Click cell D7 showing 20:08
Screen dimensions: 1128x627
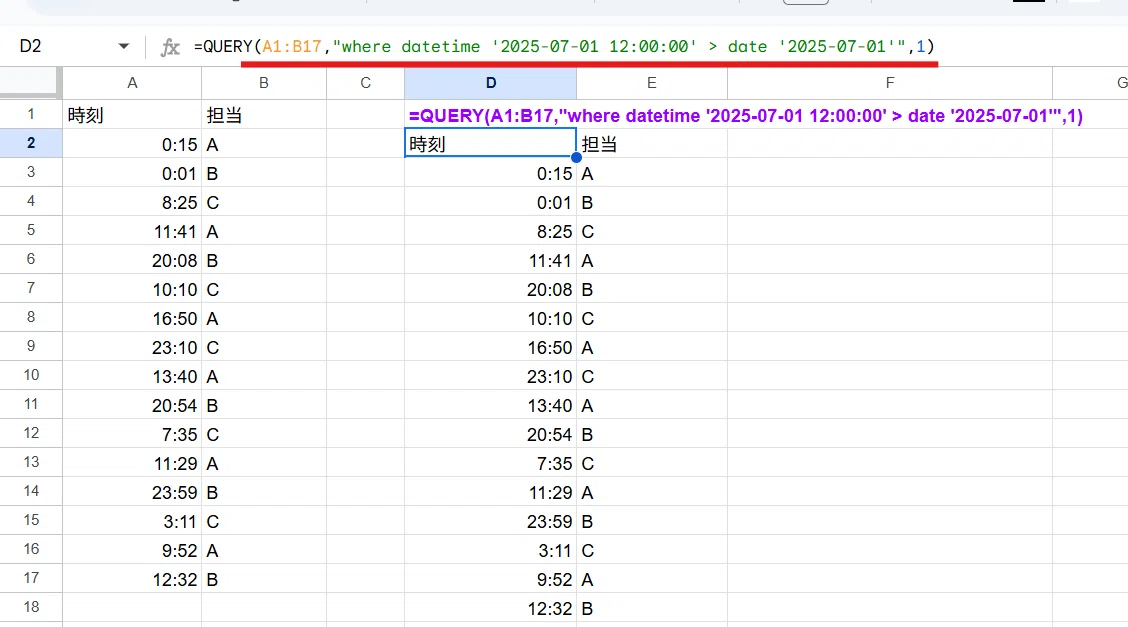491,289
